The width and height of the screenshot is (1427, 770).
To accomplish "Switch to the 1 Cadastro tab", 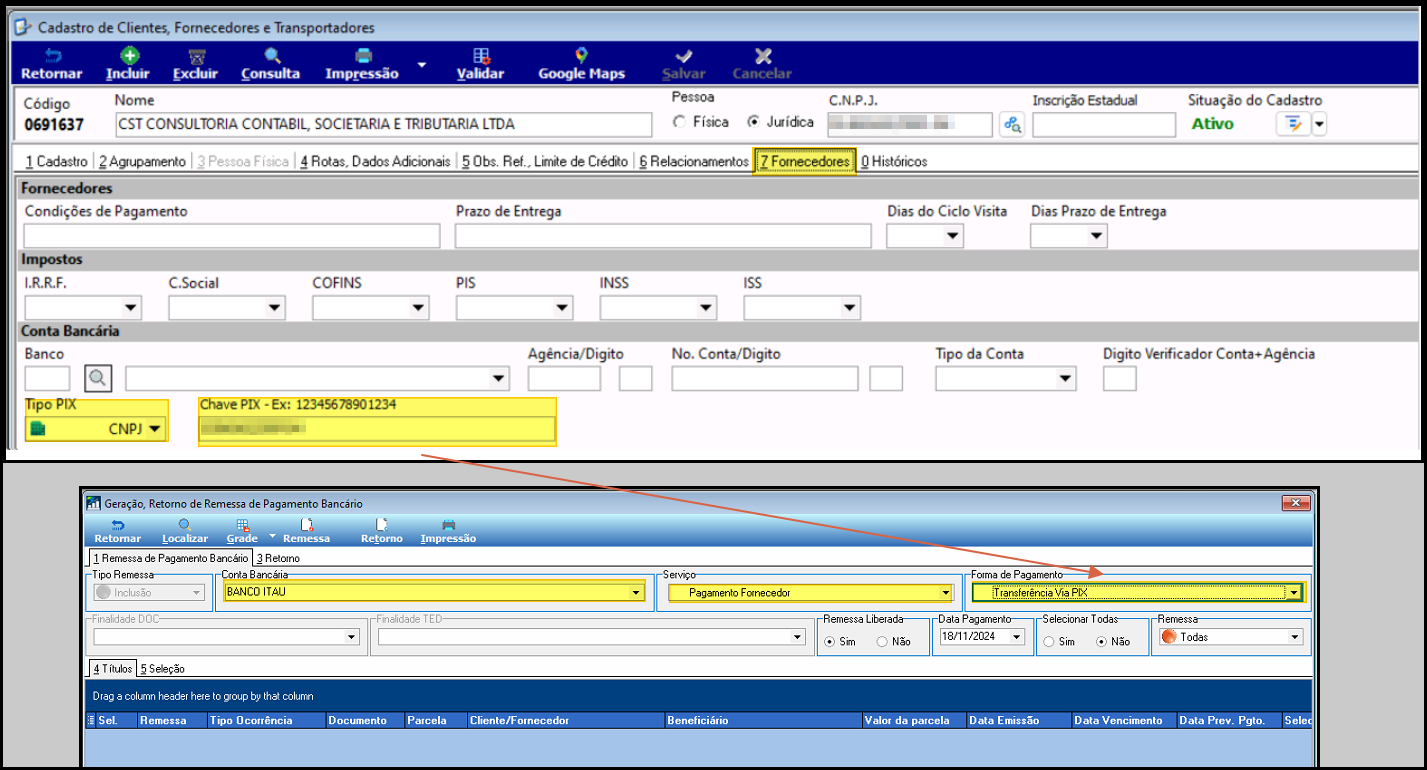I will pyautogui.click(x=57, y=161).
